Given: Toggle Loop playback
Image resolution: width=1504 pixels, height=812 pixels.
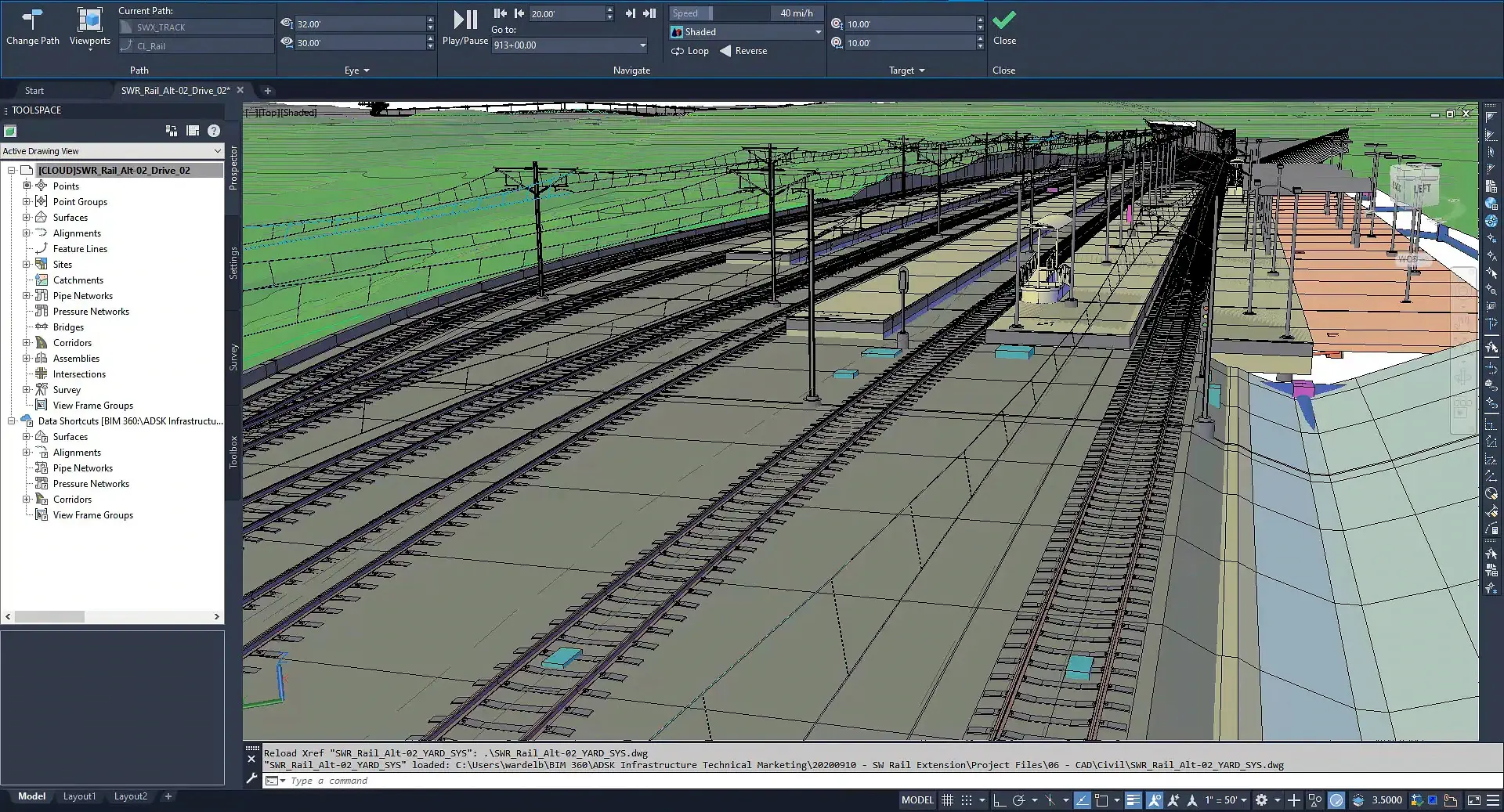Looking at the screenshot, I should click(689, 51).
